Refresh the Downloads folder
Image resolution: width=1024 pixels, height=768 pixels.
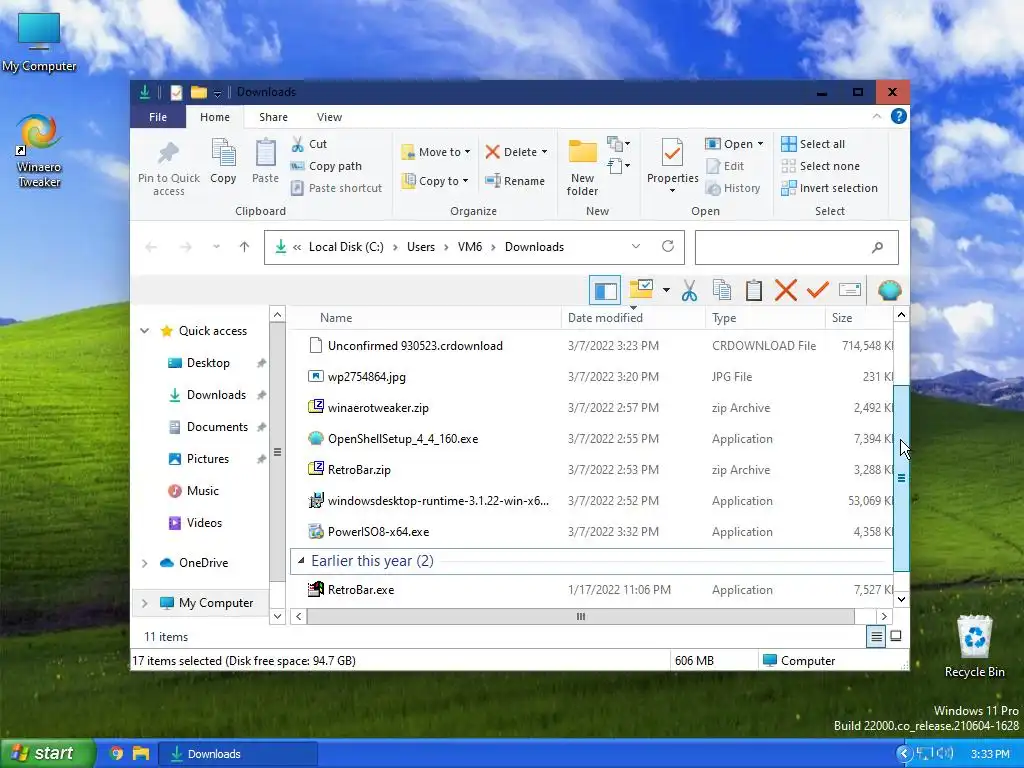coord(667,246)
